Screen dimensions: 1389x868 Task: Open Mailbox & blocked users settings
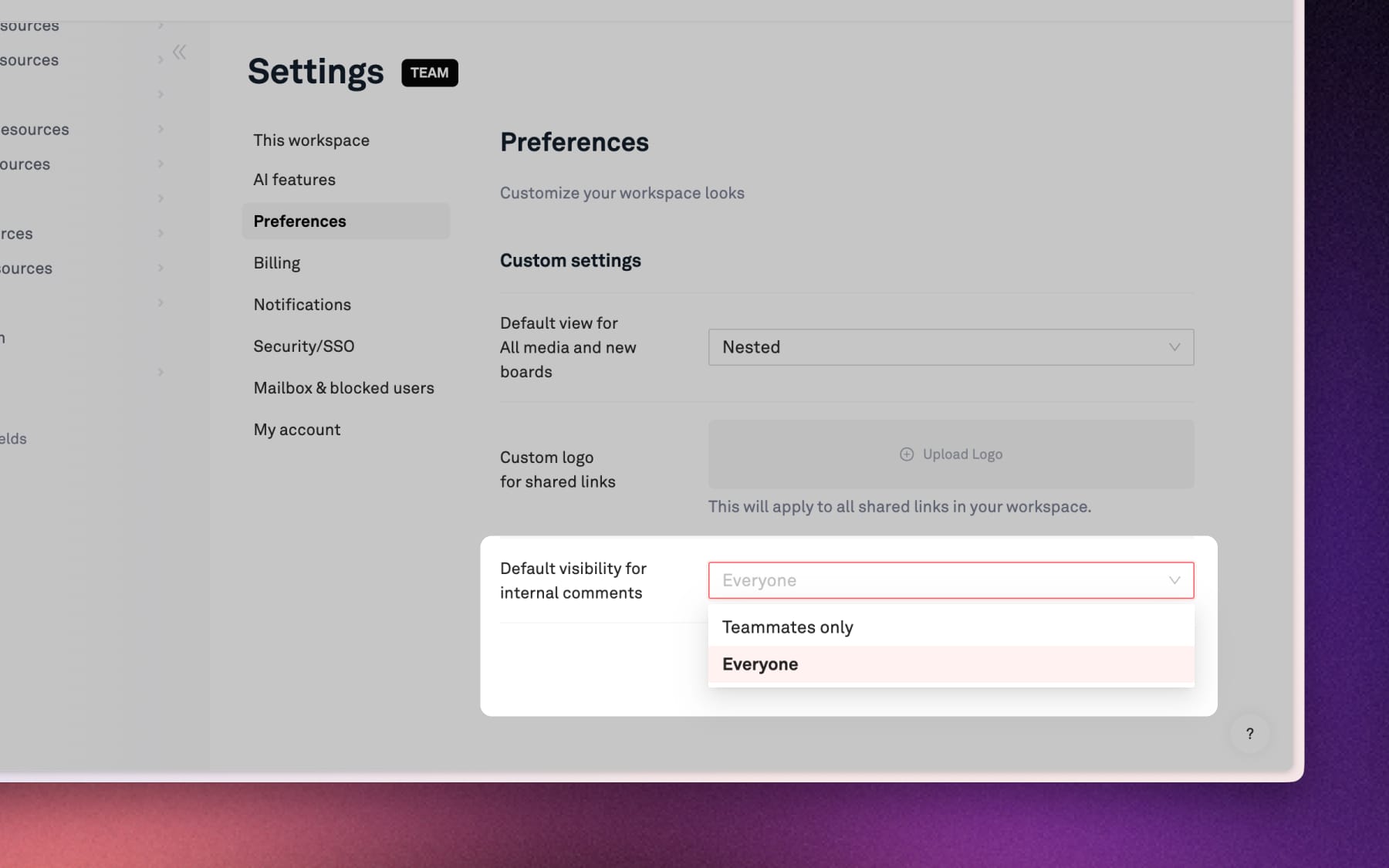(344, 388)
